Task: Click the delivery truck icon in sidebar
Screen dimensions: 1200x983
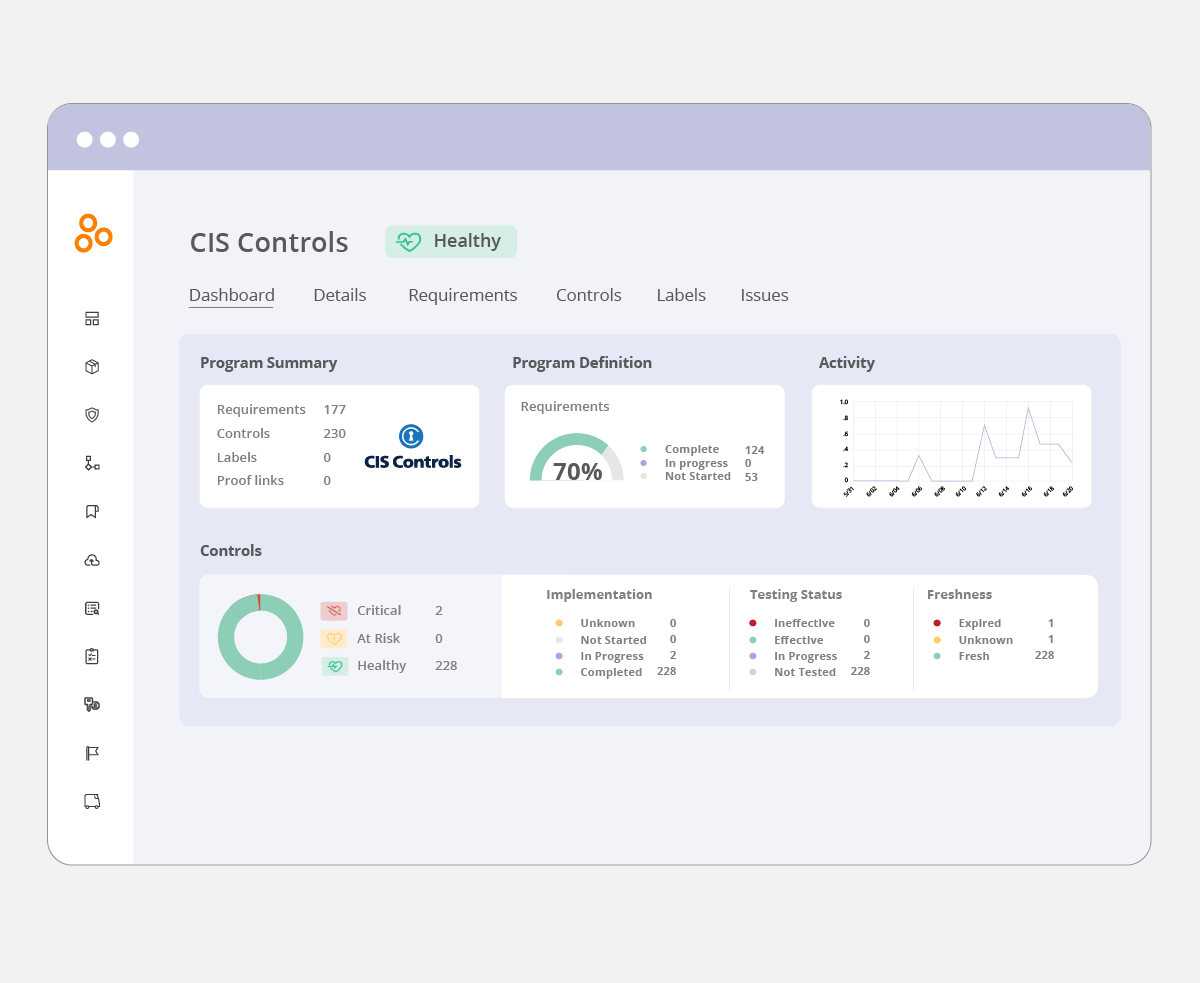Action: click(92, 801)
